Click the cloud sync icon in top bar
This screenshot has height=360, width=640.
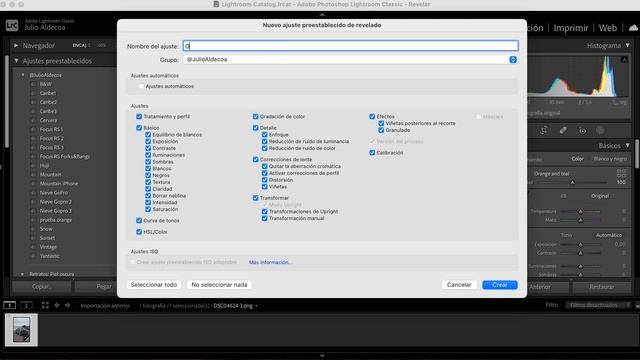[x=633, y=28]
